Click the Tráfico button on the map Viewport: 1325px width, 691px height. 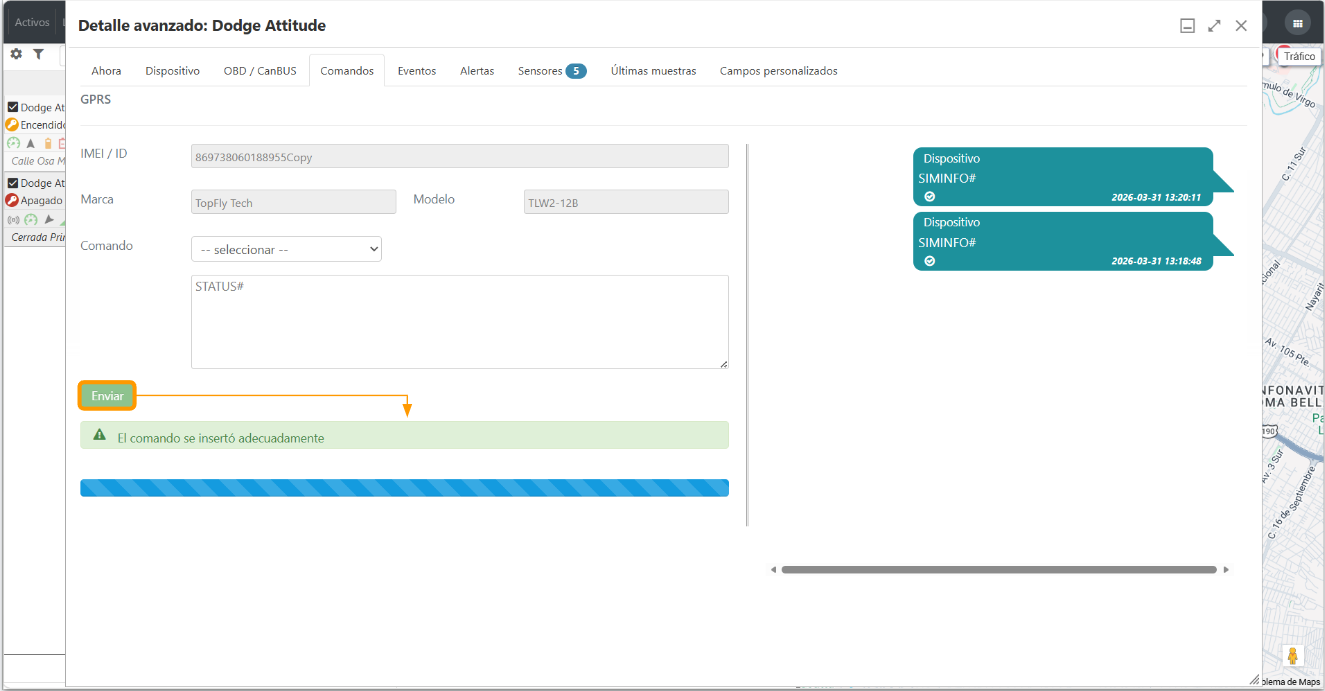(x=1299, y=56)
